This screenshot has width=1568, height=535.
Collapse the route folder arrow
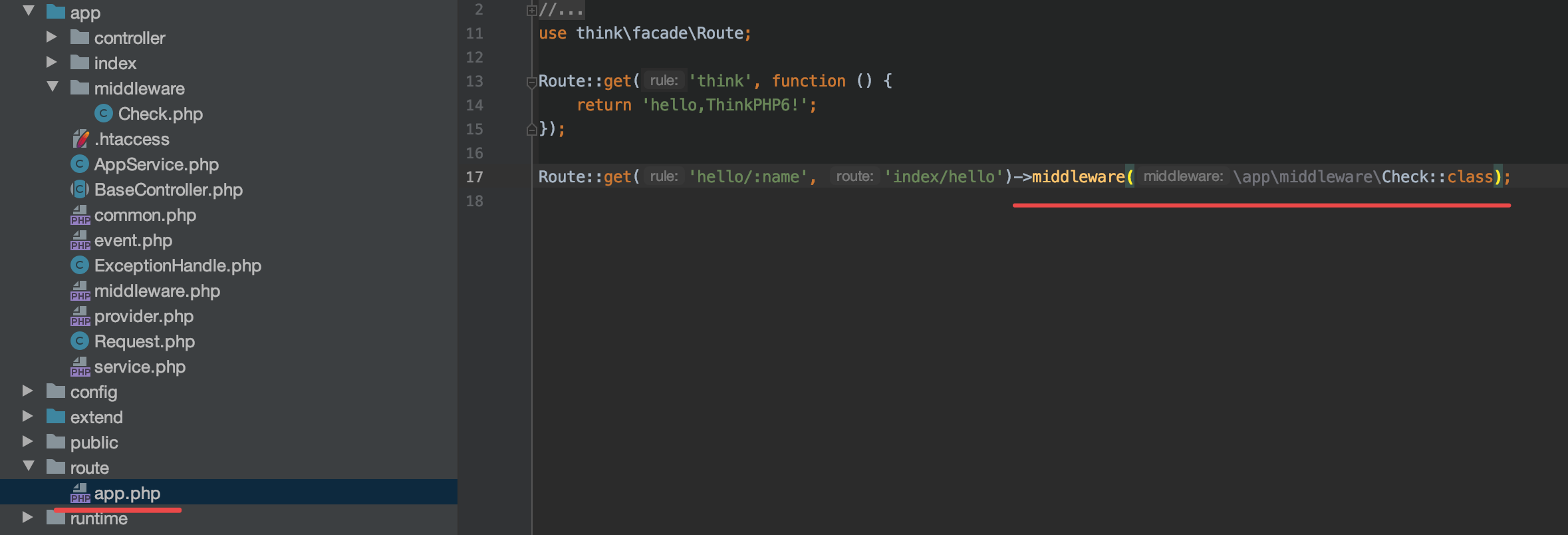coord(29,466)
